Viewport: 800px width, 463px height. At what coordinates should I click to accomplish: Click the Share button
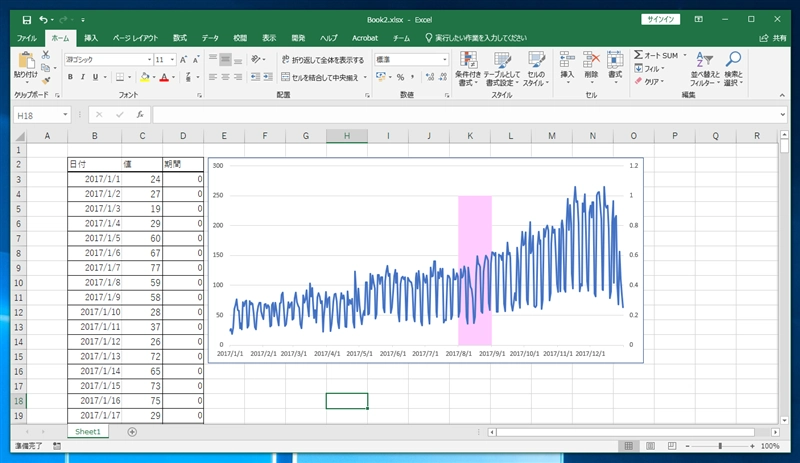(773, 38)
